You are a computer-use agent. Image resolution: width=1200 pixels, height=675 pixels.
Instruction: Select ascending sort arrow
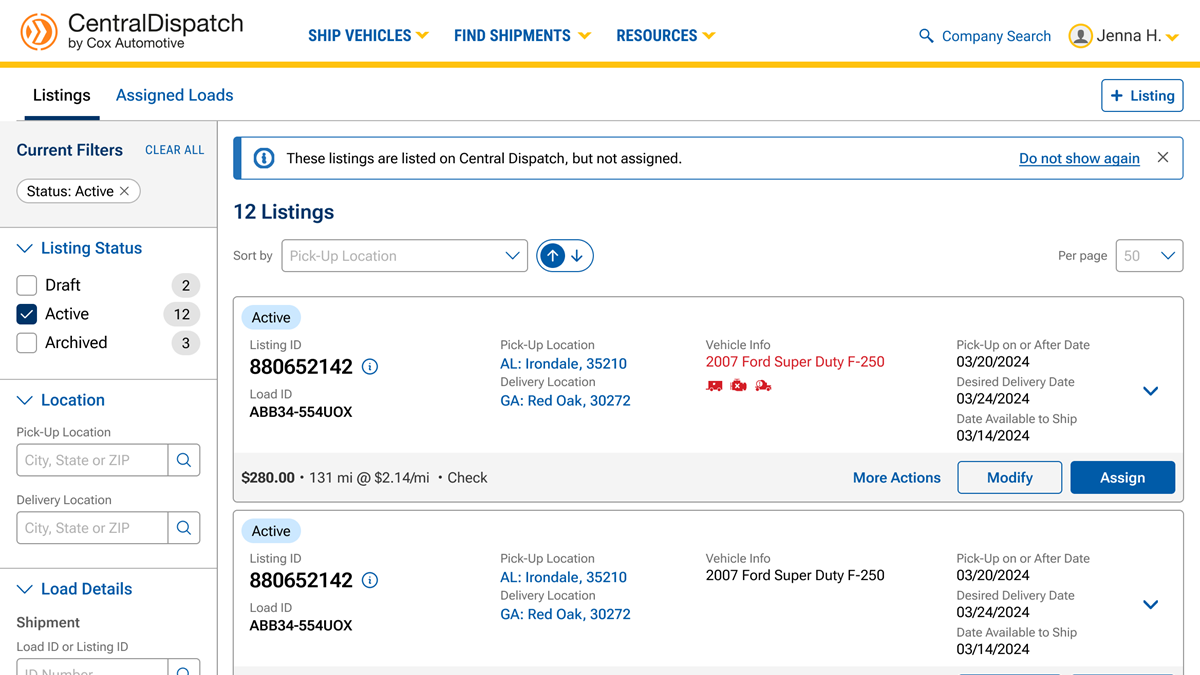553,256
